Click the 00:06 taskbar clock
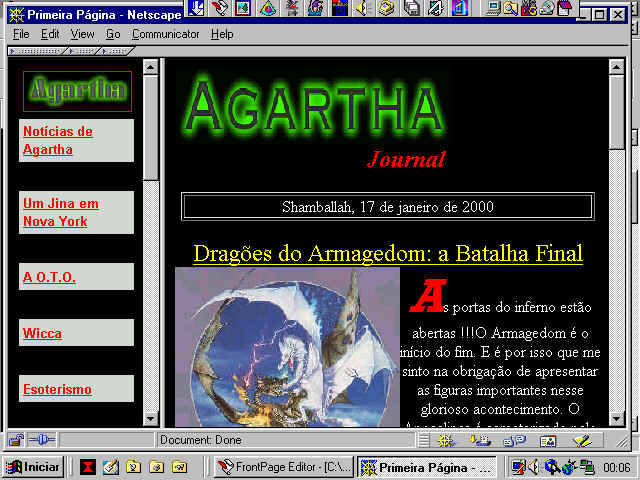Image resolution: width=640 pixels, height=480 pixels. pyautogui.click(x=617, y=467)
